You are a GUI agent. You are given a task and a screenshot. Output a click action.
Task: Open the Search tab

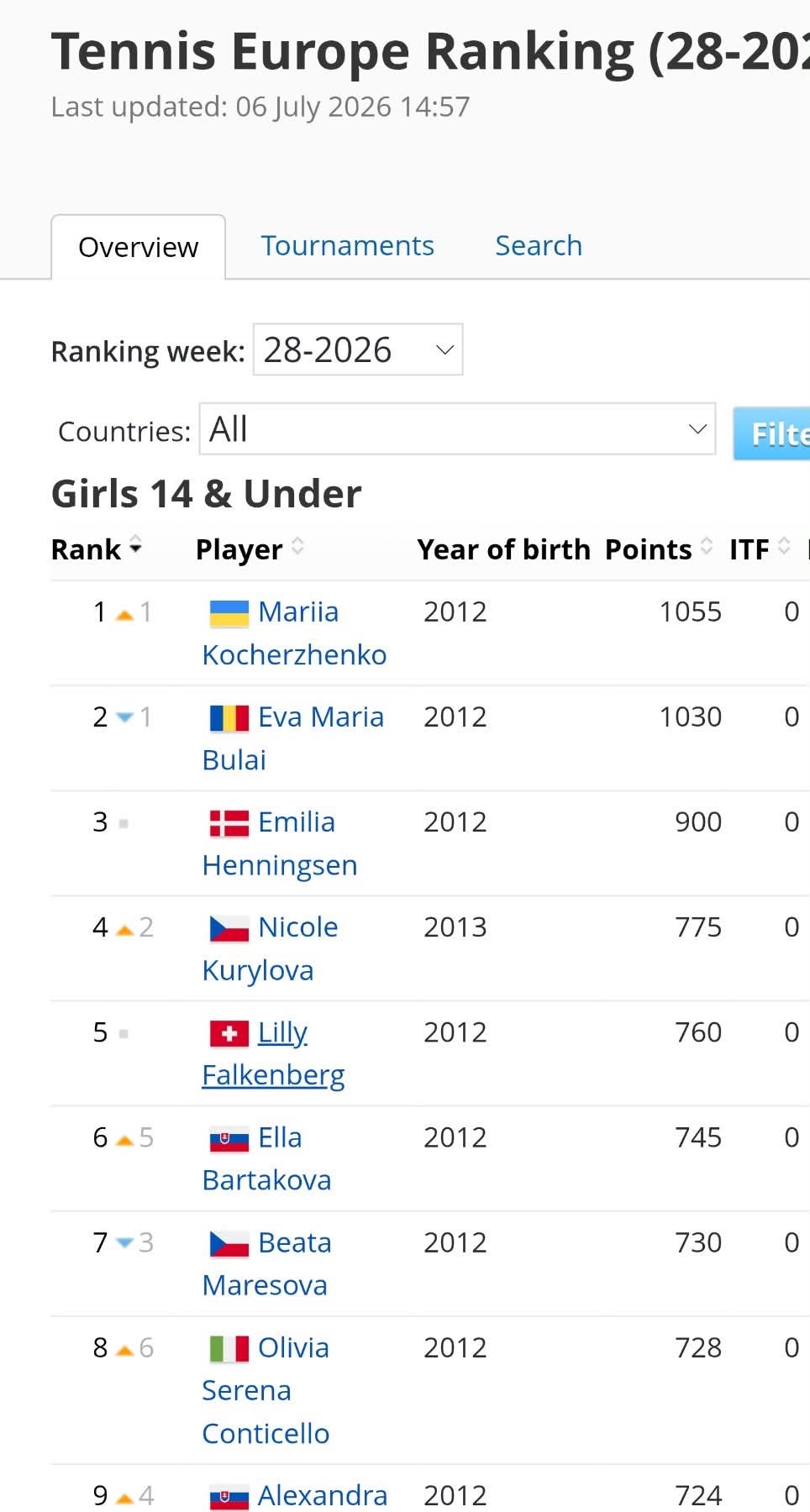pos(539,245)
